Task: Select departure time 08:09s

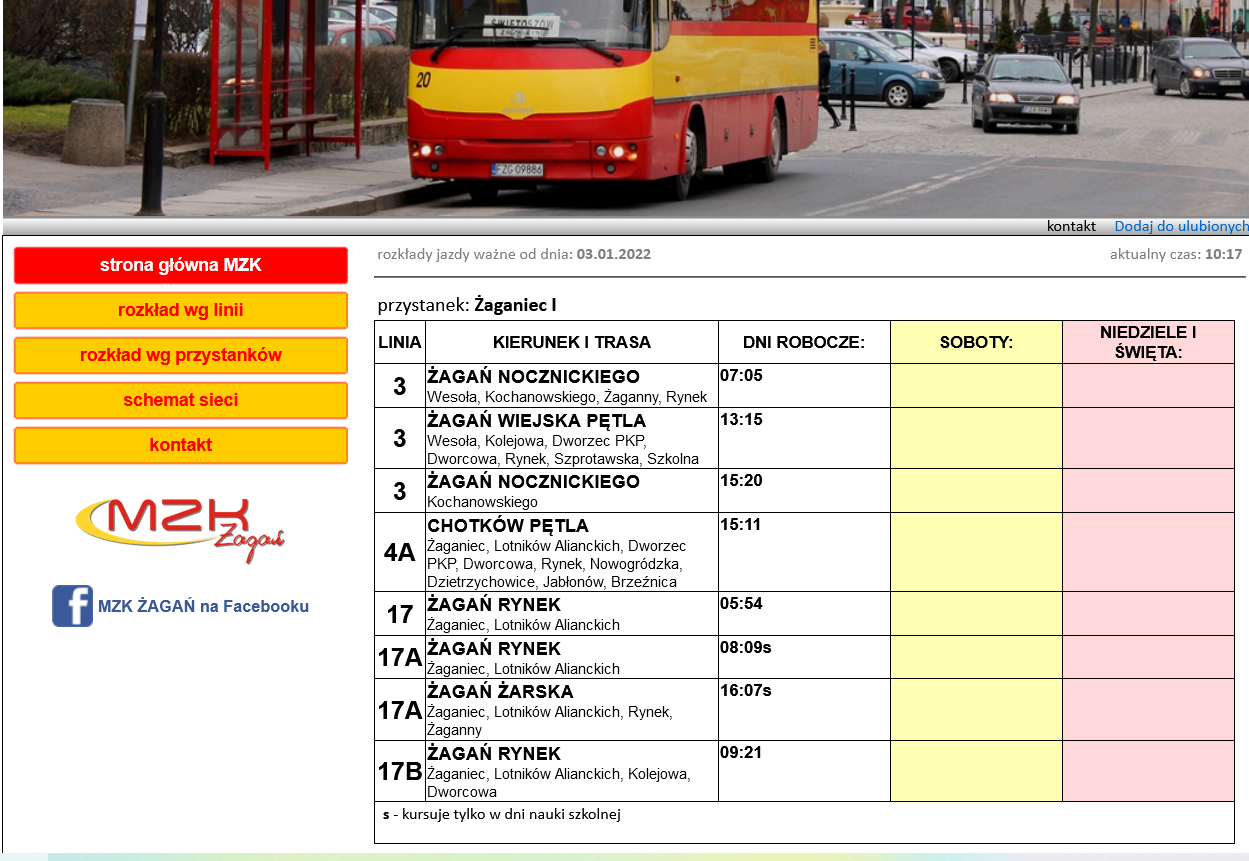Action: pyautogui.click(x=746, y=648)
